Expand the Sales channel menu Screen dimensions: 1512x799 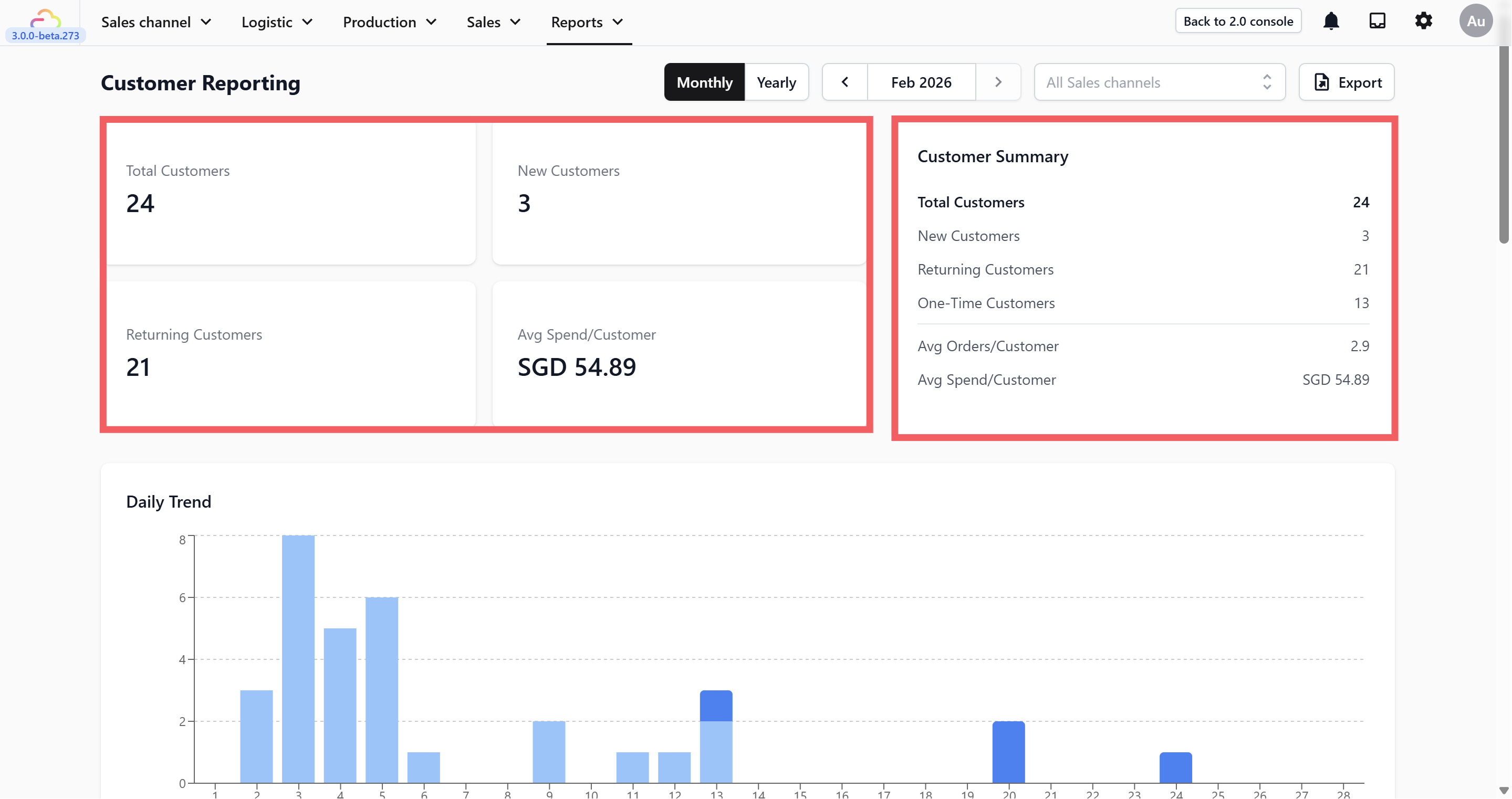coord(156,22)
